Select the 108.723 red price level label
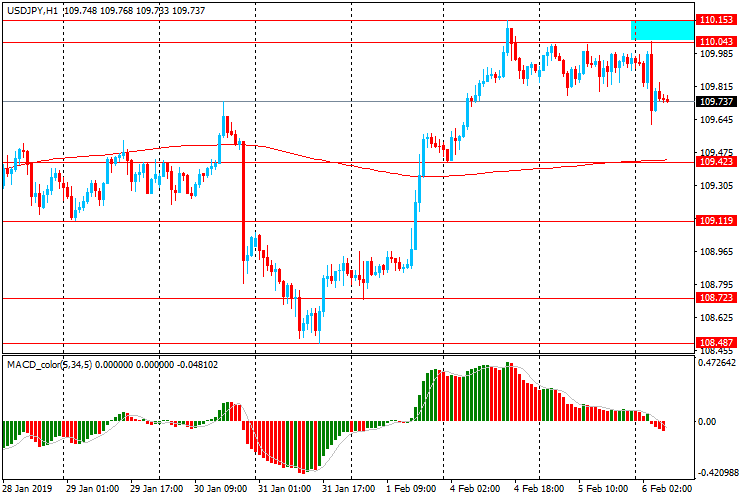 coord(716,297)
